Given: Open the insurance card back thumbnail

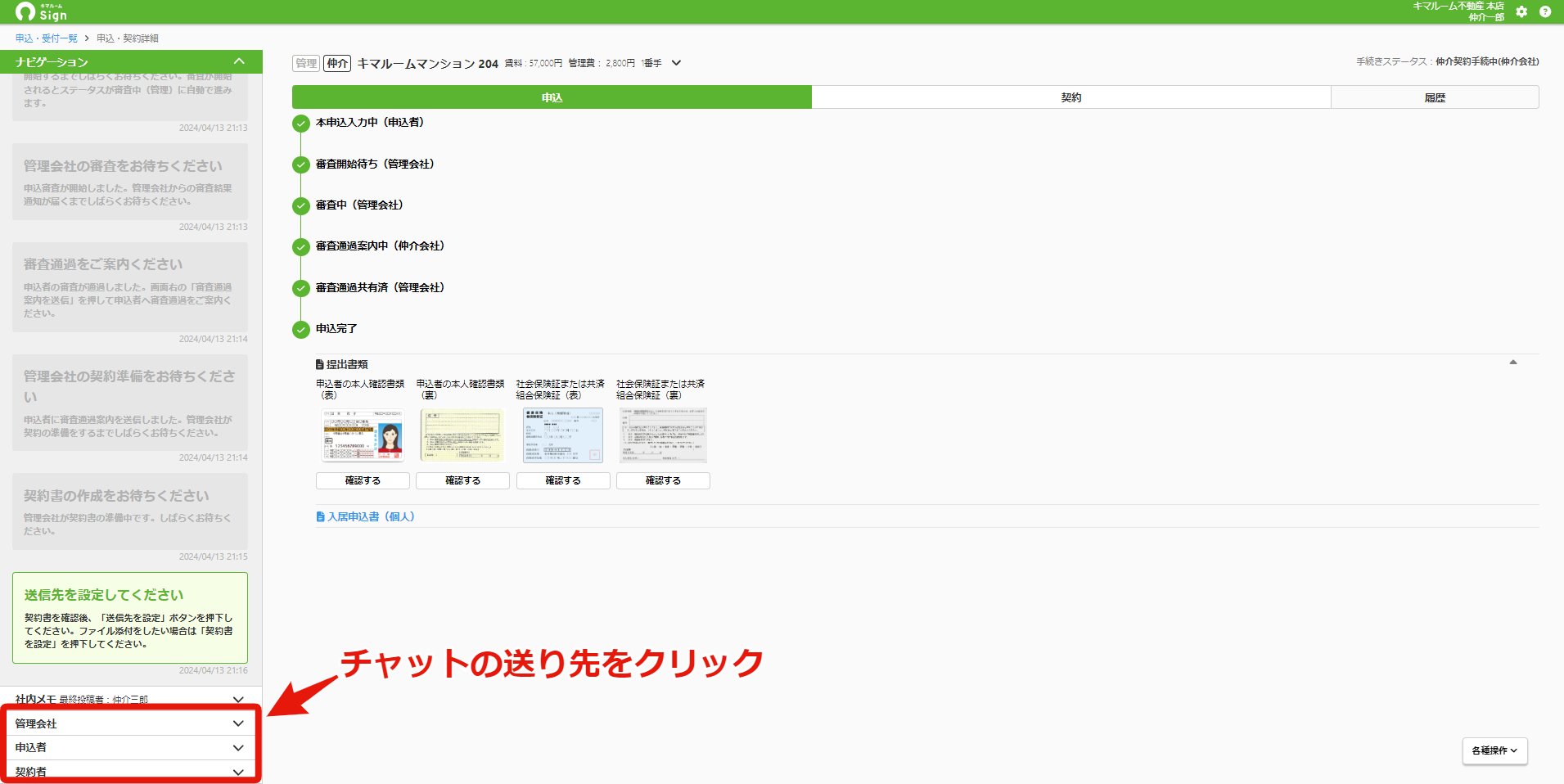Looking at the screenshot, I should (x=663, y=435).
